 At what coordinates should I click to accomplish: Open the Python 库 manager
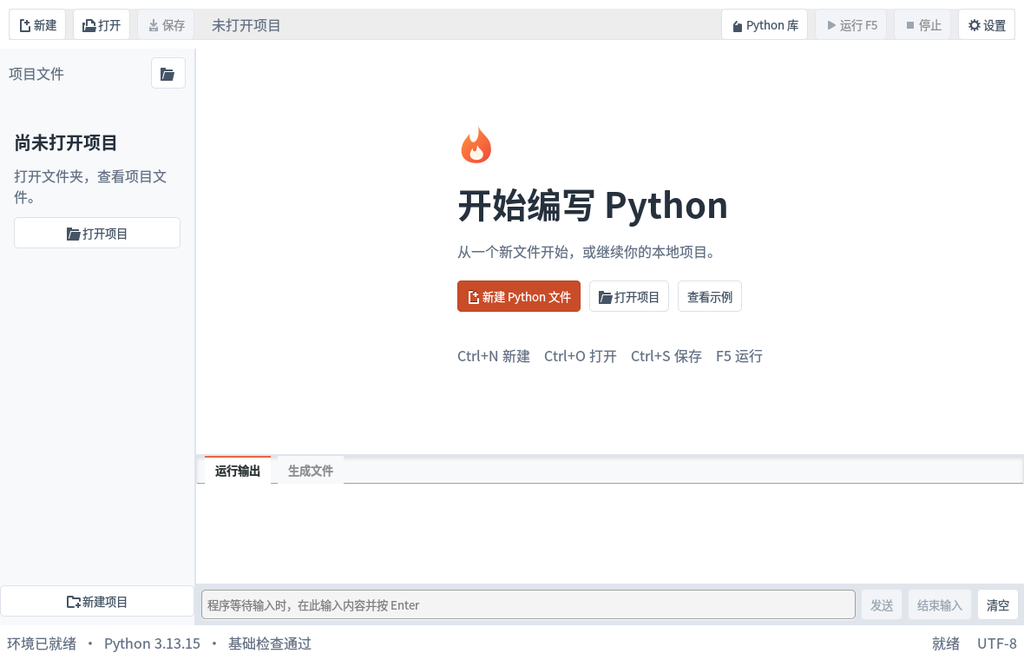(765, 25)
